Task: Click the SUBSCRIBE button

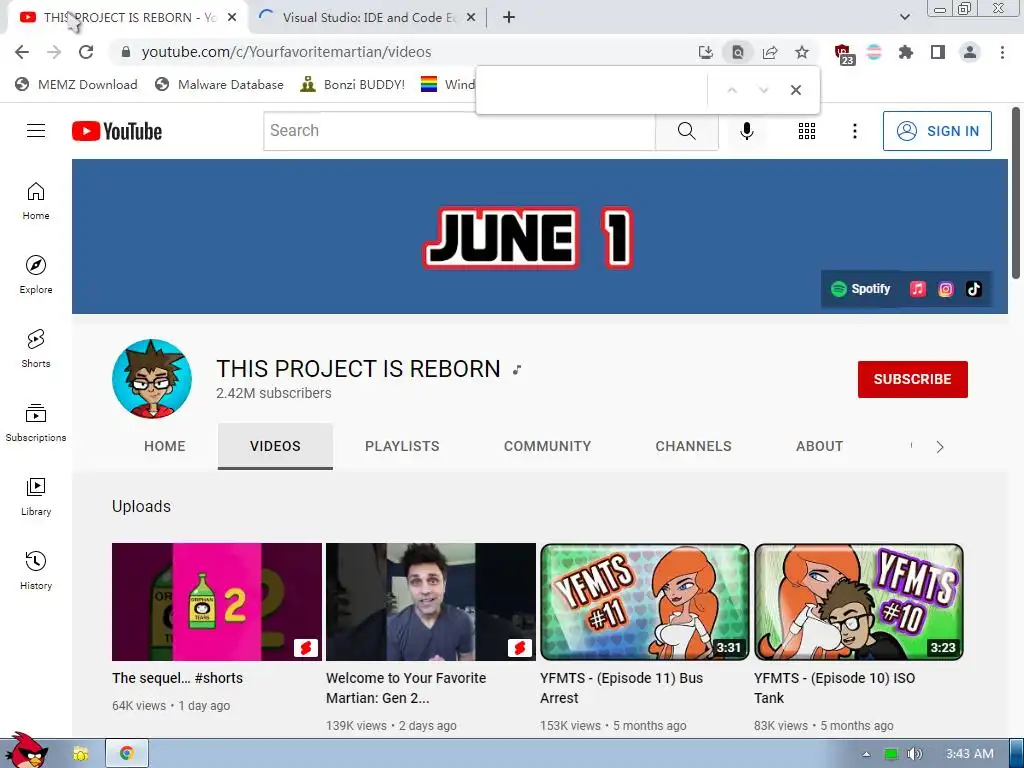Action: (912, 379)
